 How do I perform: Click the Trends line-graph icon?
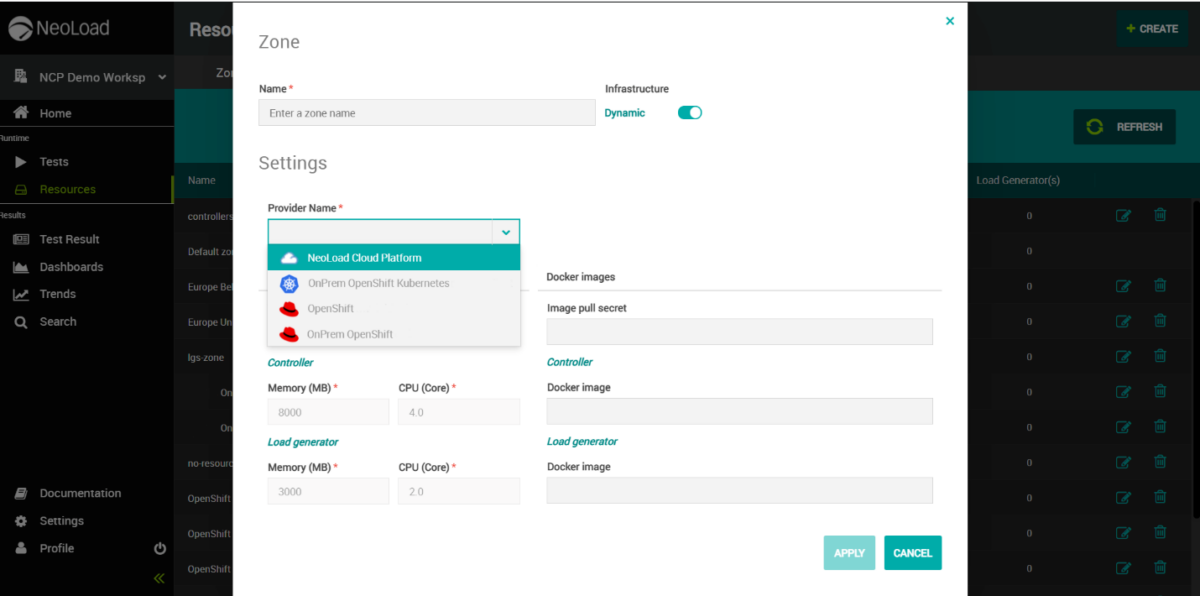pos(20,294)
